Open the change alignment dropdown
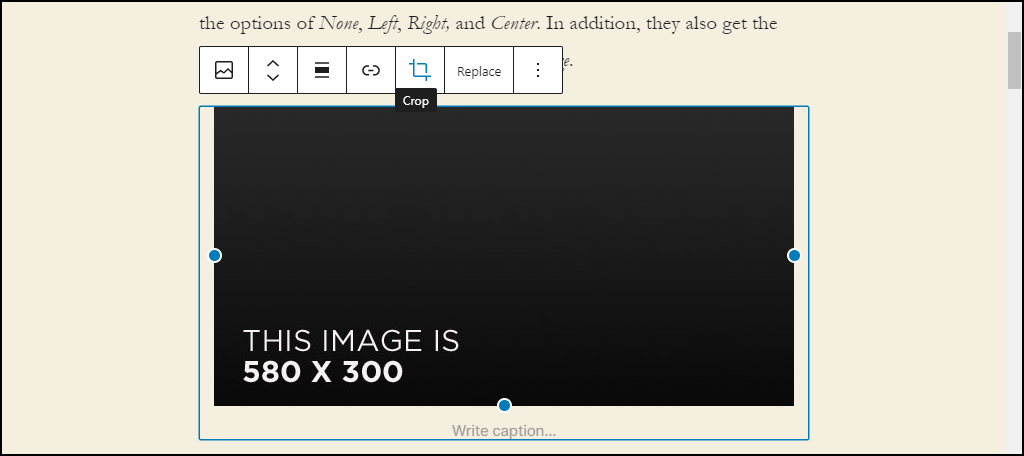Viewport: 1024px width, 456px height. (322, 70)
